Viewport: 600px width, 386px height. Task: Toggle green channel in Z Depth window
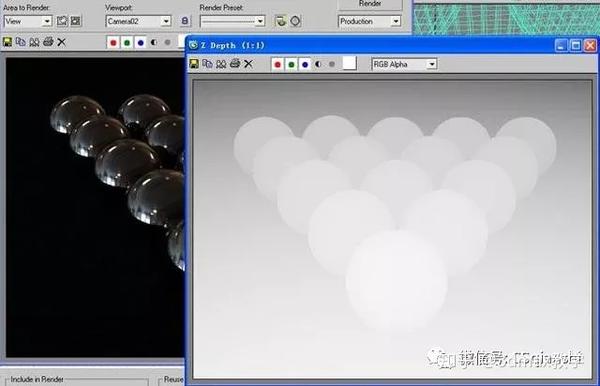(x=291, y=64)
